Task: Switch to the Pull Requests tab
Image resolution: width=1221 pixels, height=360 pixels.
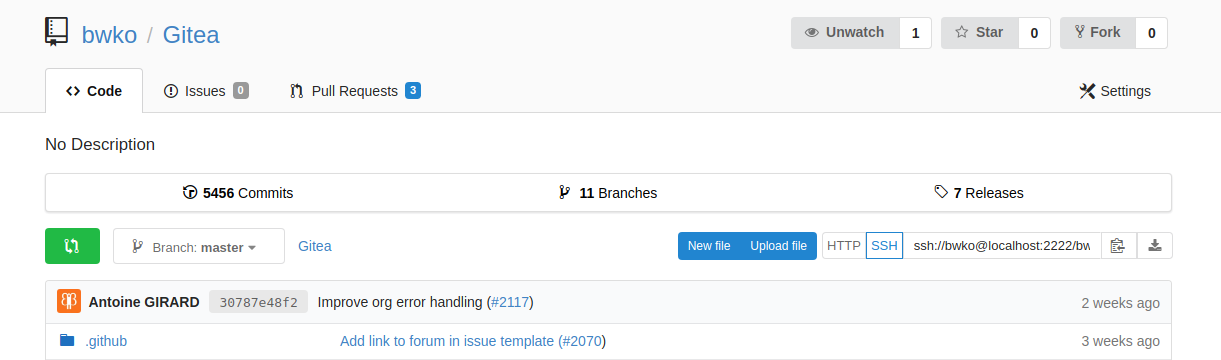Action: [355, 91]
